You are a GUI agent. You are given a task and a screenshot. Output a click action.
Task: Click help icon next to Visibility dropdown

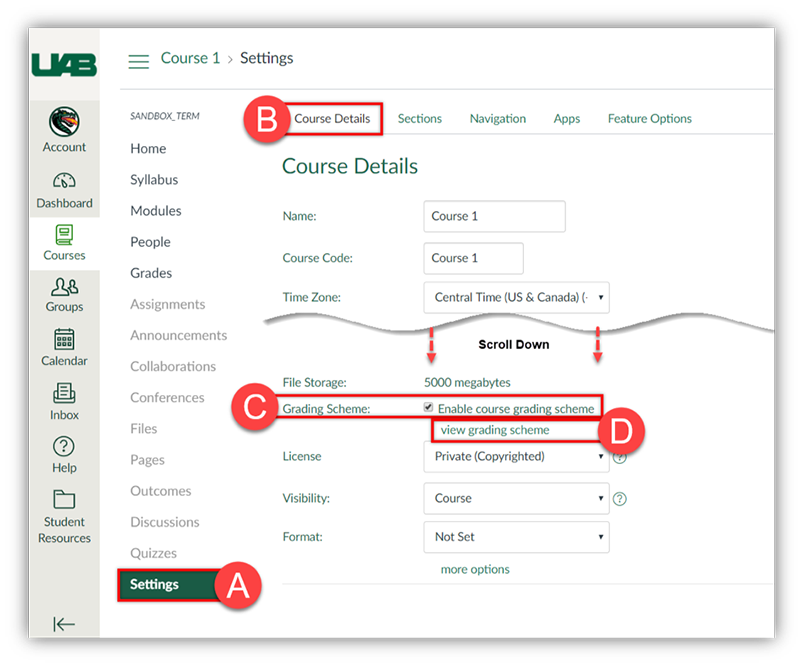tap(620, 499)
